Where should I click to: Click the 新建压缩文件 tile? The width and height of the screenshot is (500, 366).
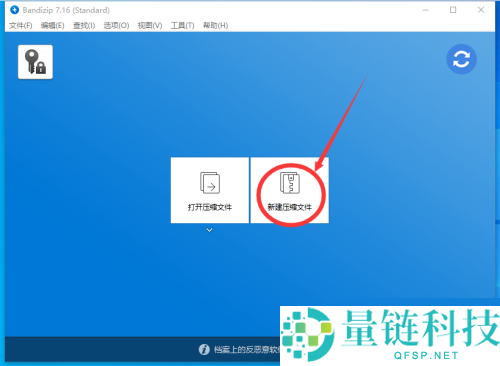point(290,190)
